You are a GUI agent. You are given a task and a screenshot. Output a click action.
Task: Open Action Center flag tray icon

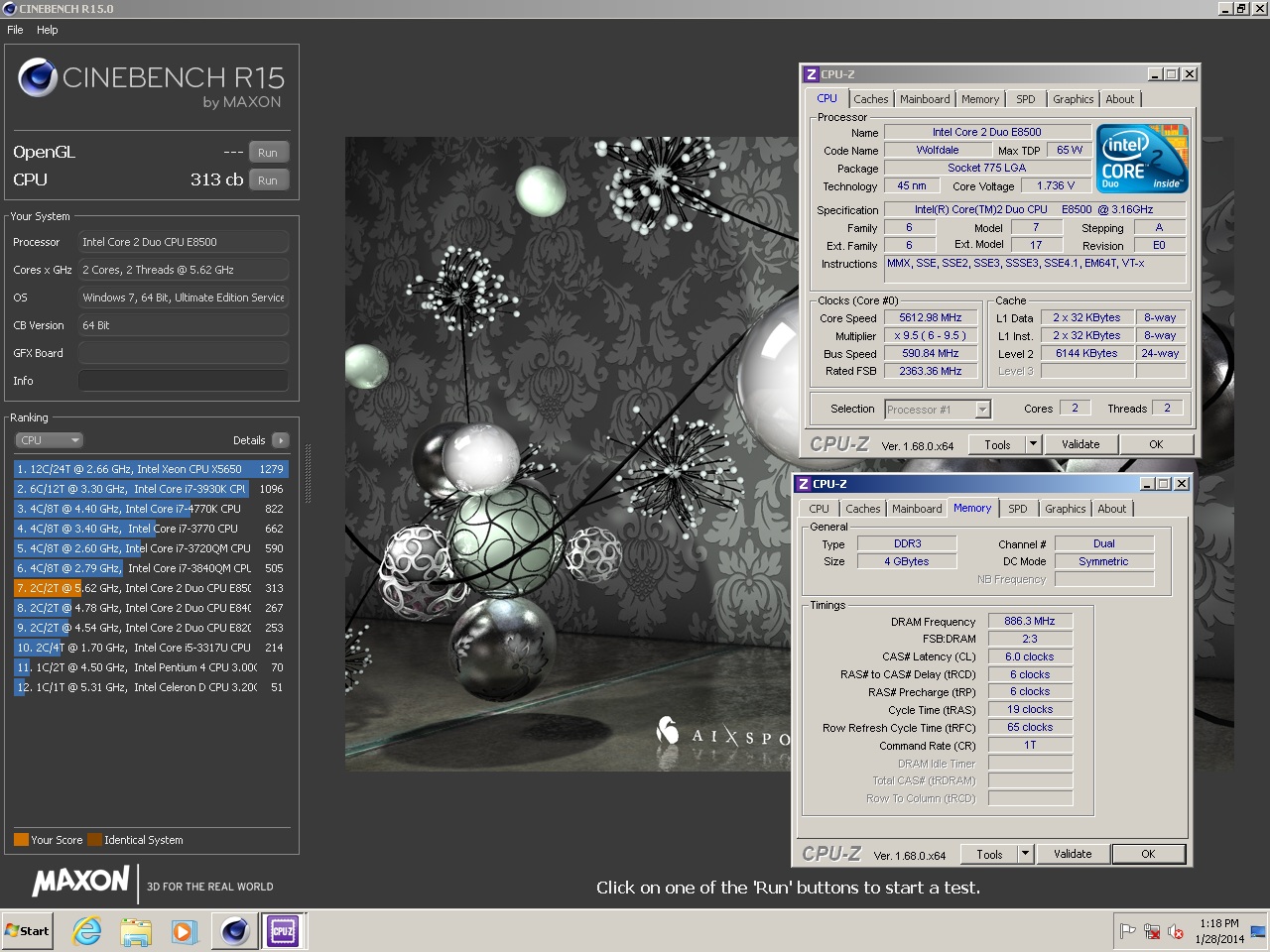point(1128,931)
